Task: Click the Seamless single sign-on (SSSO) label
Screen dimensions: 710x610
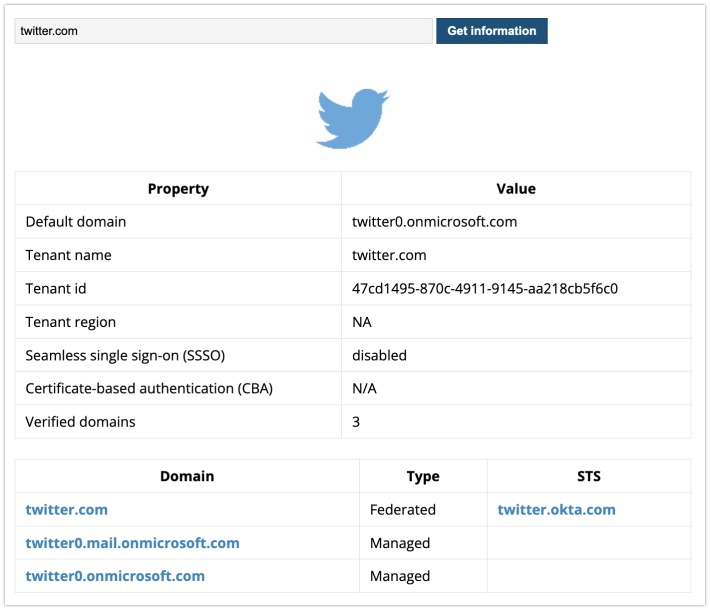Action: [125, 355]
